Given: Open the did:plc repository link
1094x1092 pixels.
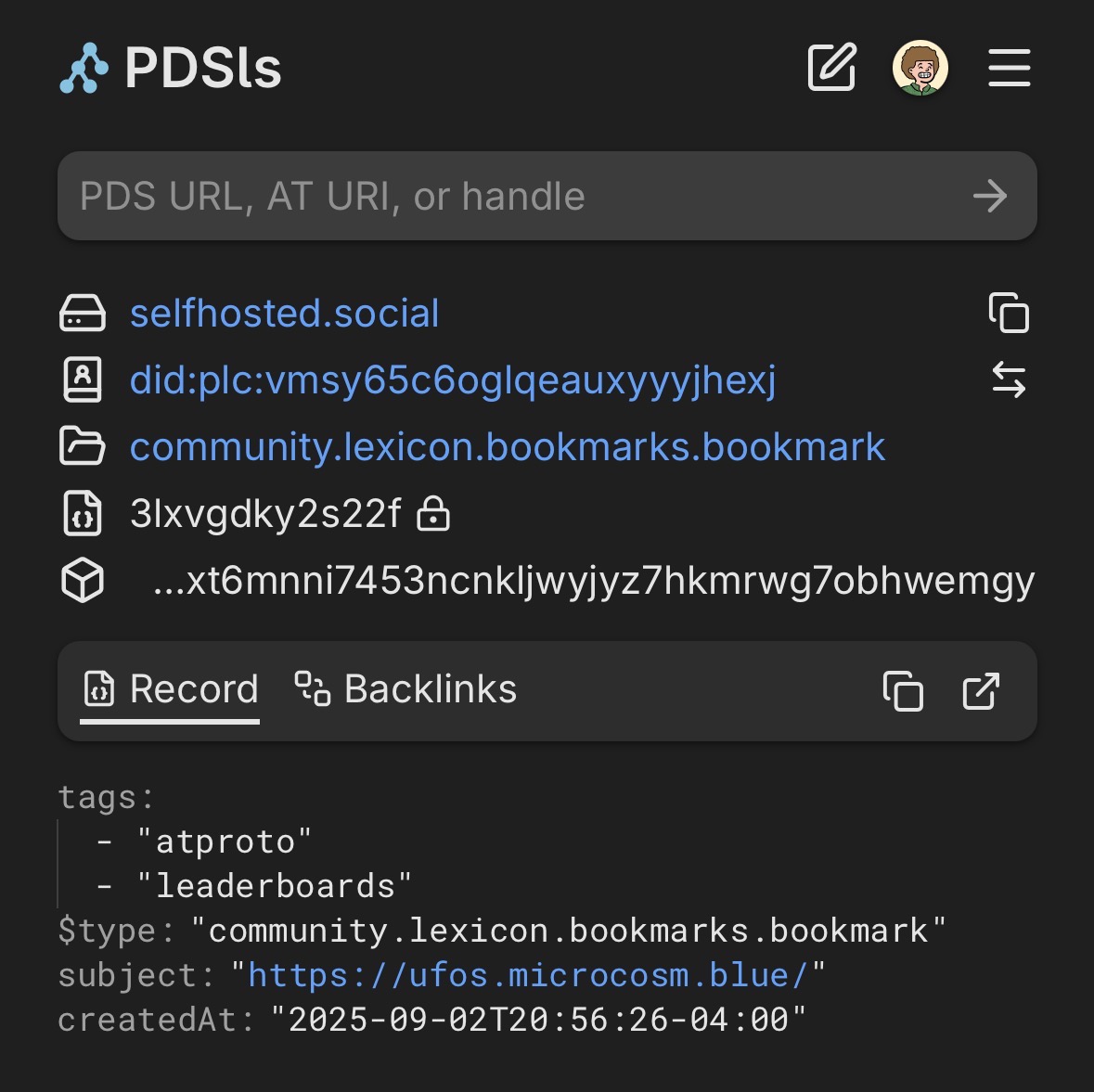Looking at the screenshot, I should pos(453,380).
